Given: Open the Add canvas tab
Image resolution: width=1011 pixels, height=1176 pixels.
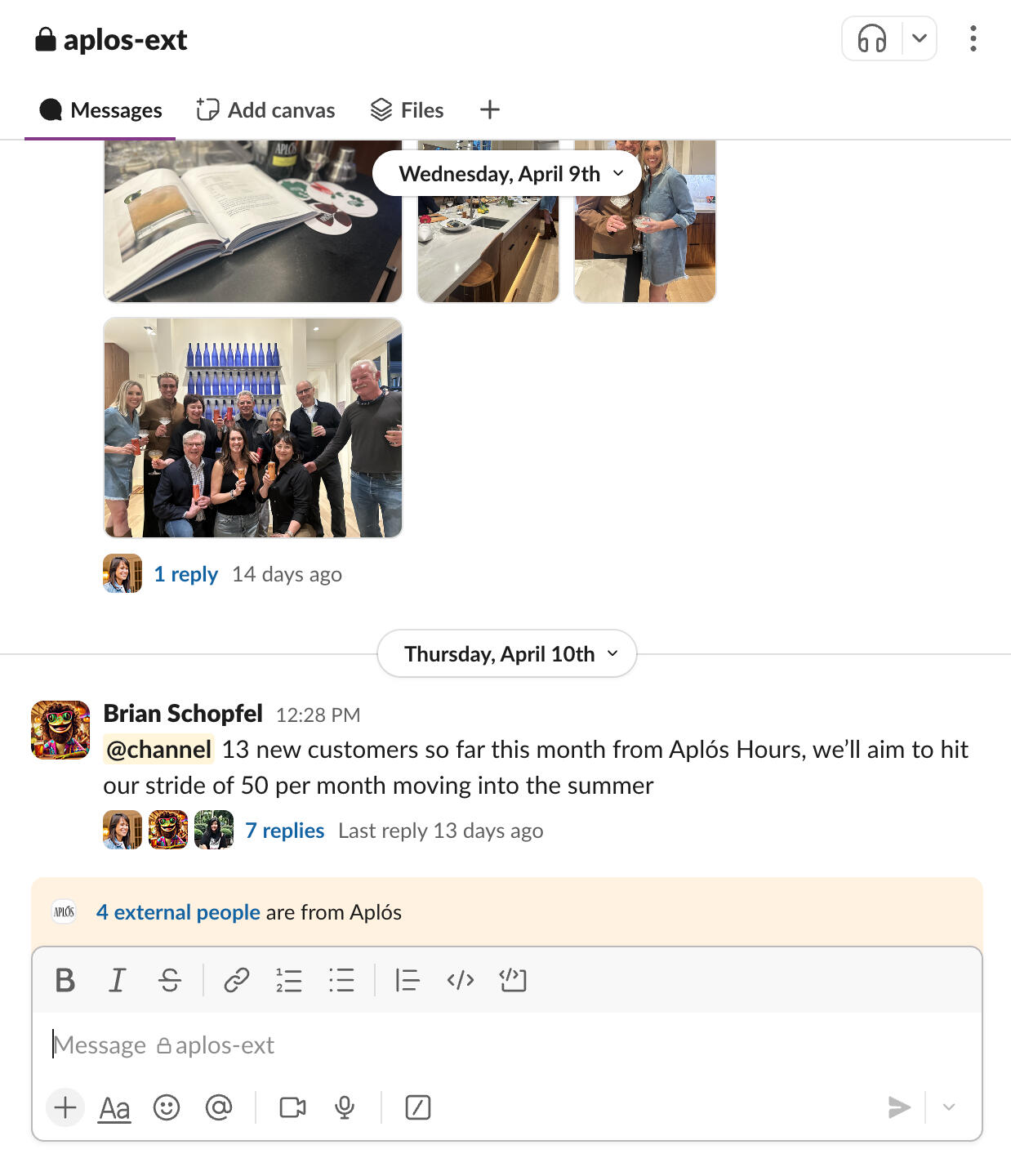Looking at the screenshot, I should [265, 109].
